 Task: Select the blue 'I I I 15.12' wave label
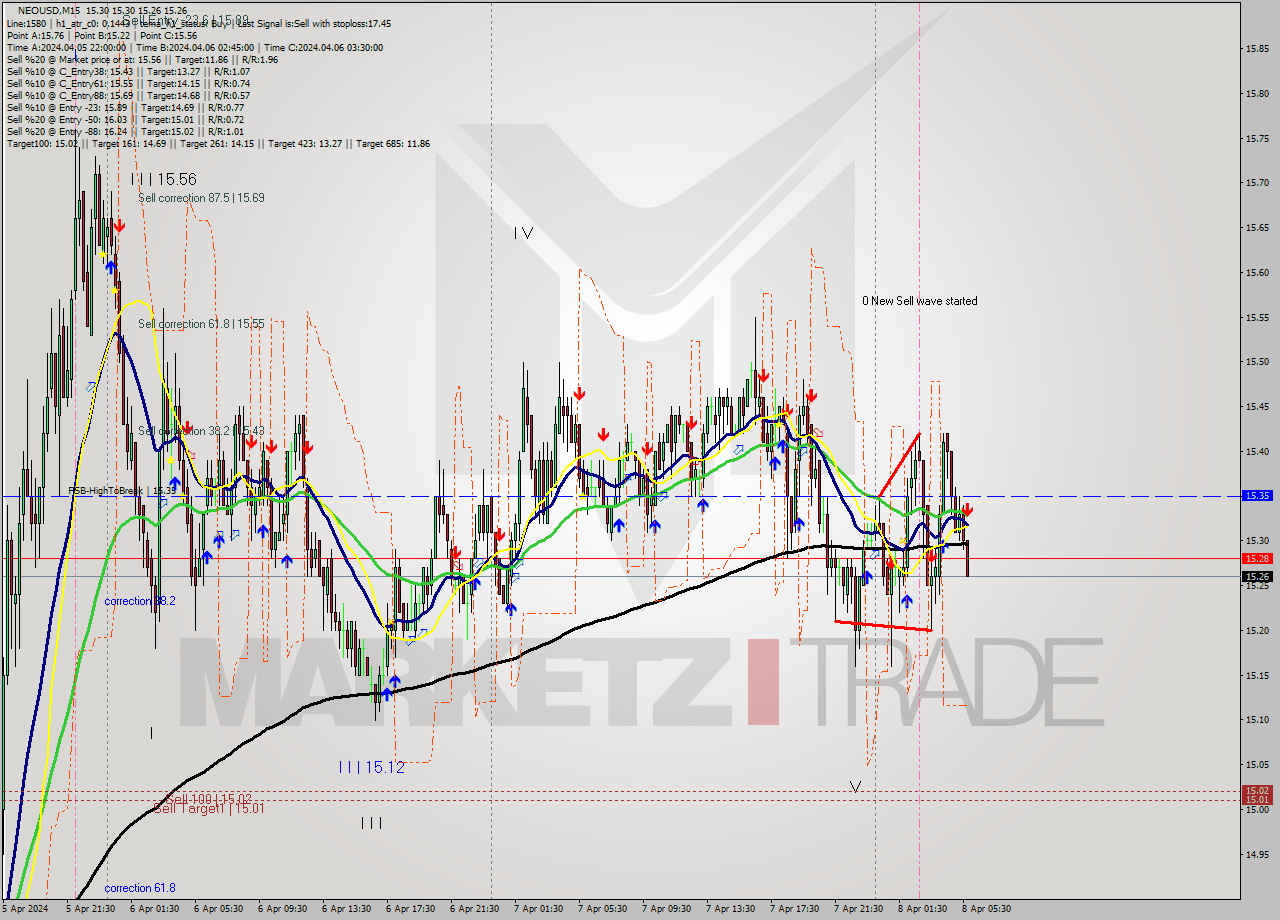[x=371, y=767]
